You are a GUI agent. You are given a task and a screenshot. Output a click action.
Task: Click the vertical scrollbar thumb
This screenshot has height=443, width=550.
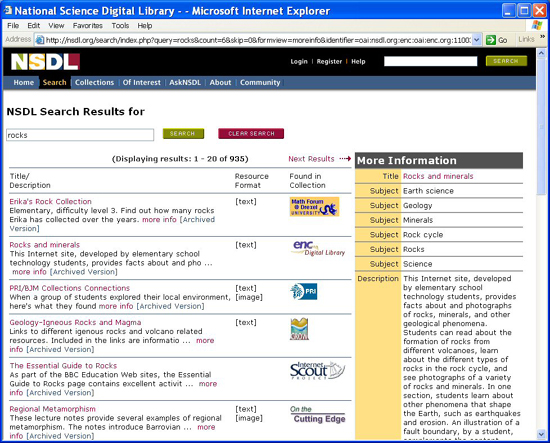click(541, 126)
